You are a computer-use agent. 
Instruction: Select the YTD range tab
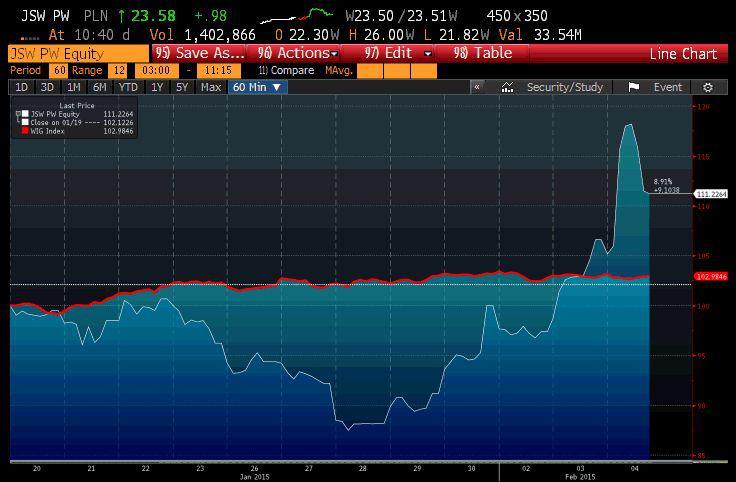pos(127,87)
